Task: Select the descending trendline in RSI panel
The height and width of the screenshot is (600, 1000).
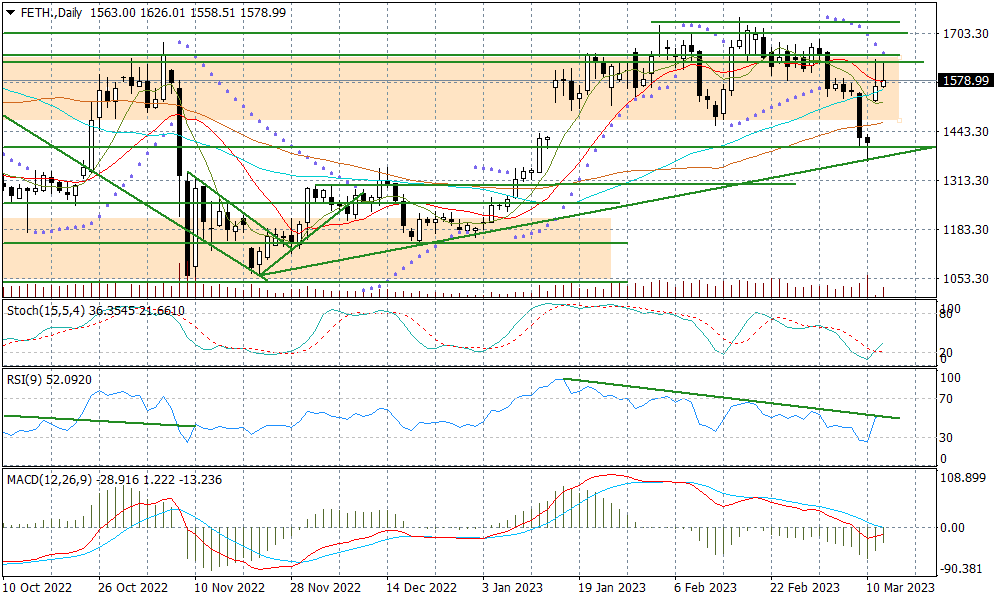Action: click(x=730, y=399)
